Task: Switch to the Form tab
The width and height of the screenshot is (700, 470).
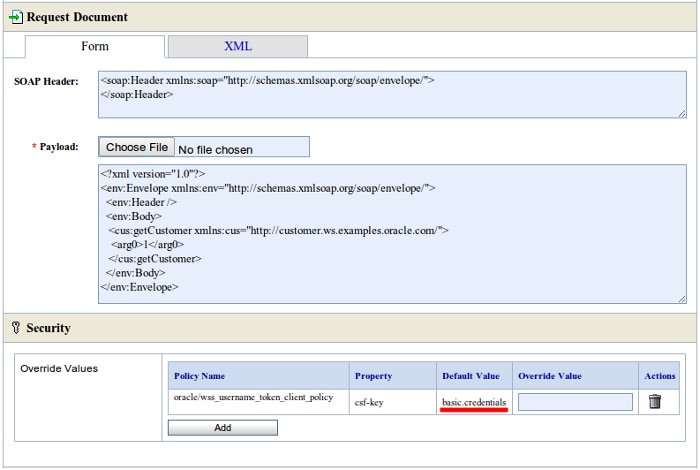Action: [95, 46]
